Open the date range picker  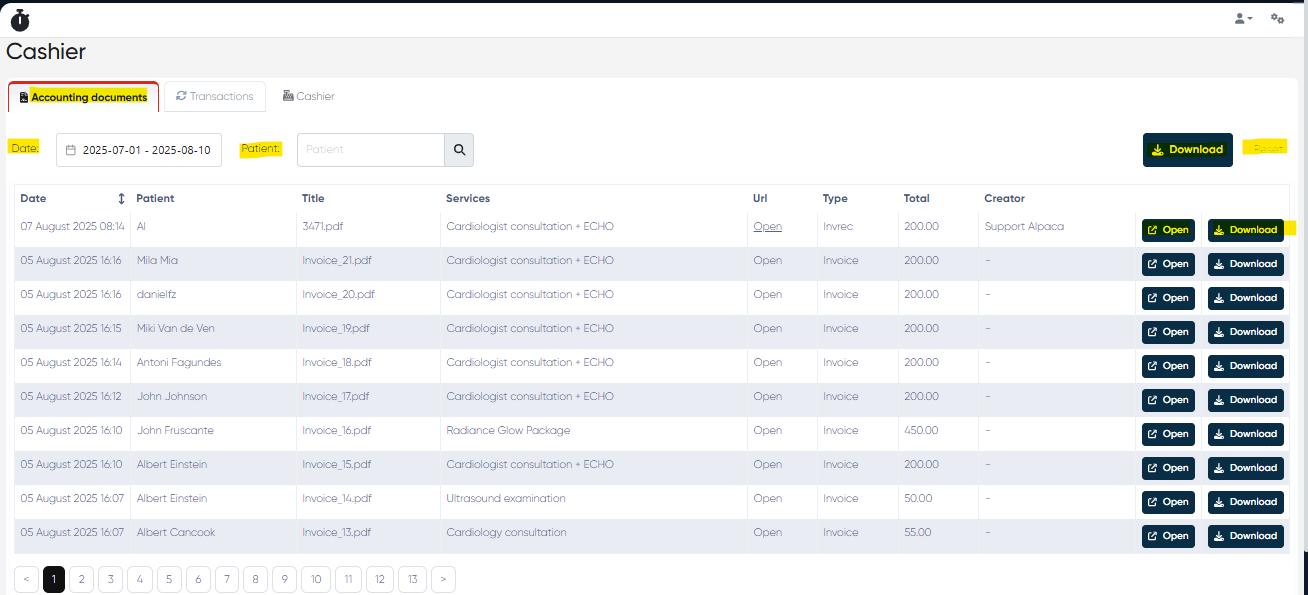point(139,150)
